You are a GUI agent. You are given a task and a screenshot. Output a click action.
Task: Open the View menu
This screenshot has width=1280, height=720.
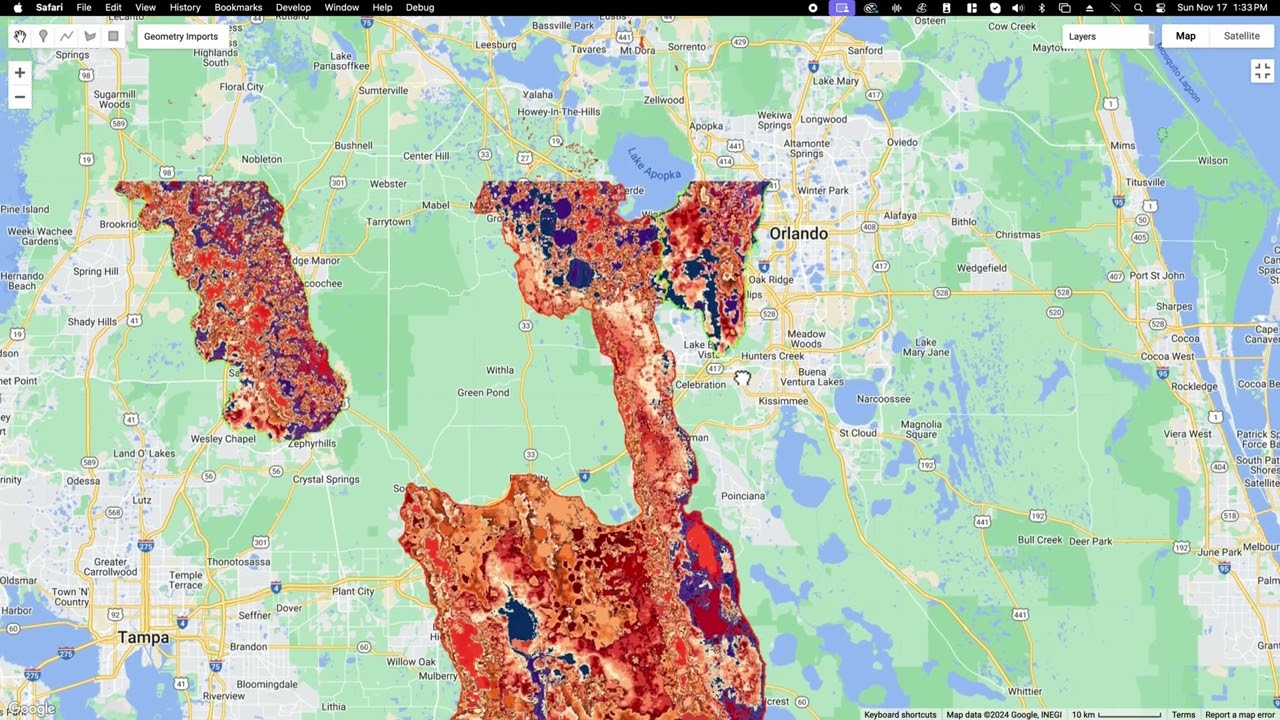tap(145, 7)
